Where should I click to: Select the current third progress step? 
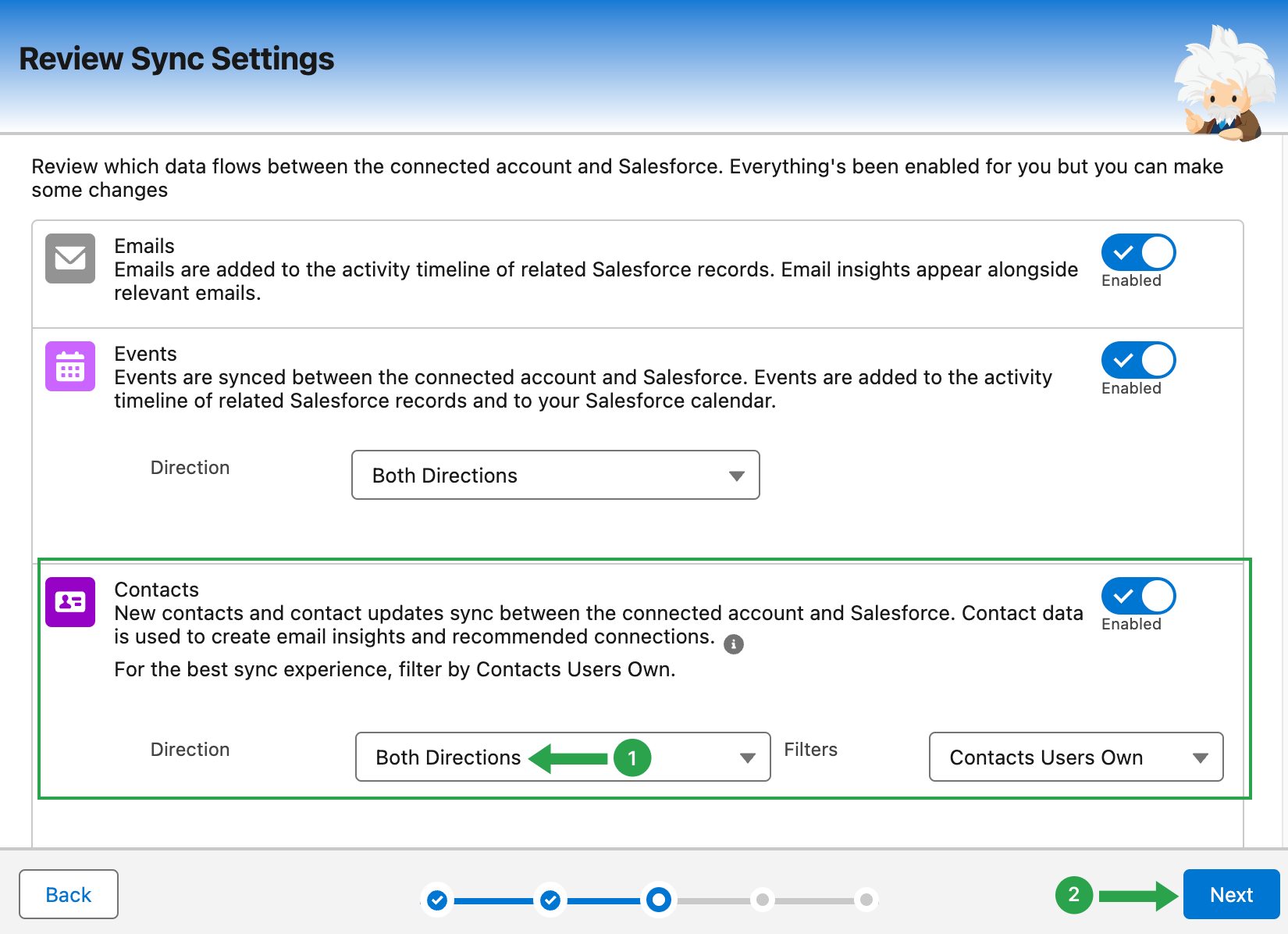659,900
